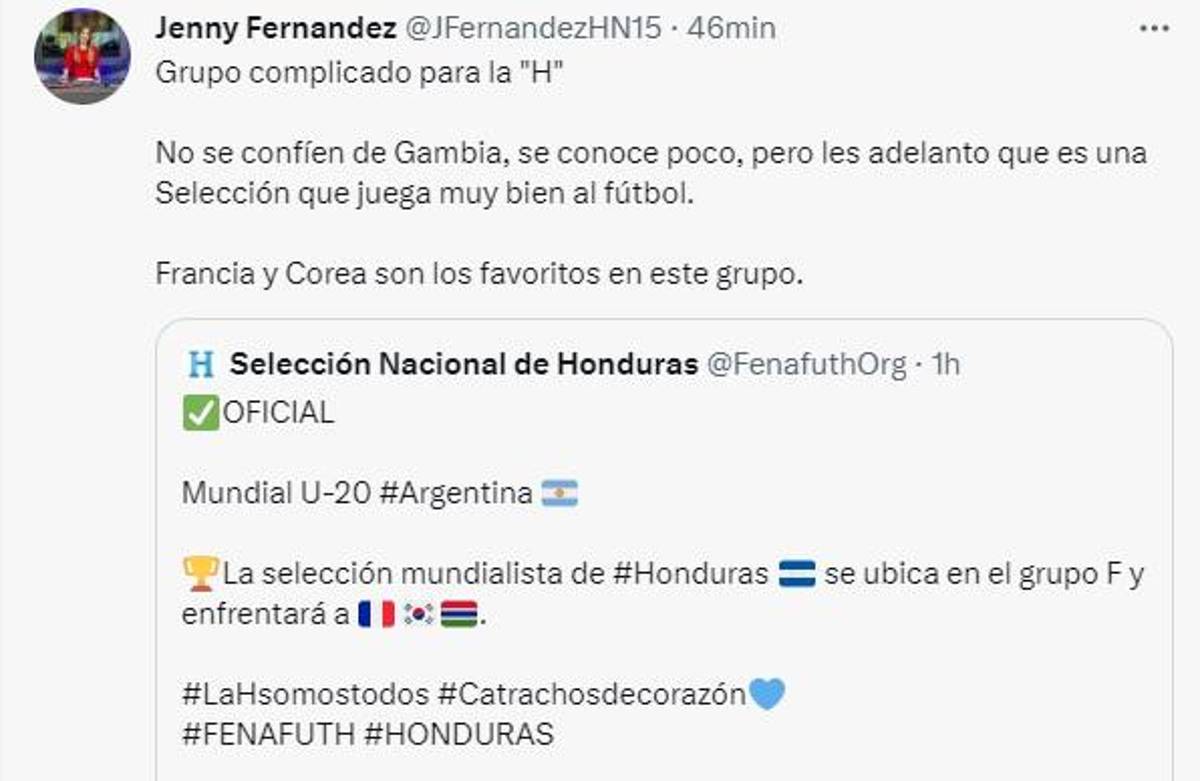Click the trophy emoji in the quoted tweet
This screenshot has height=781, width=1200.
pyautogui.click(x=201, y=570)
